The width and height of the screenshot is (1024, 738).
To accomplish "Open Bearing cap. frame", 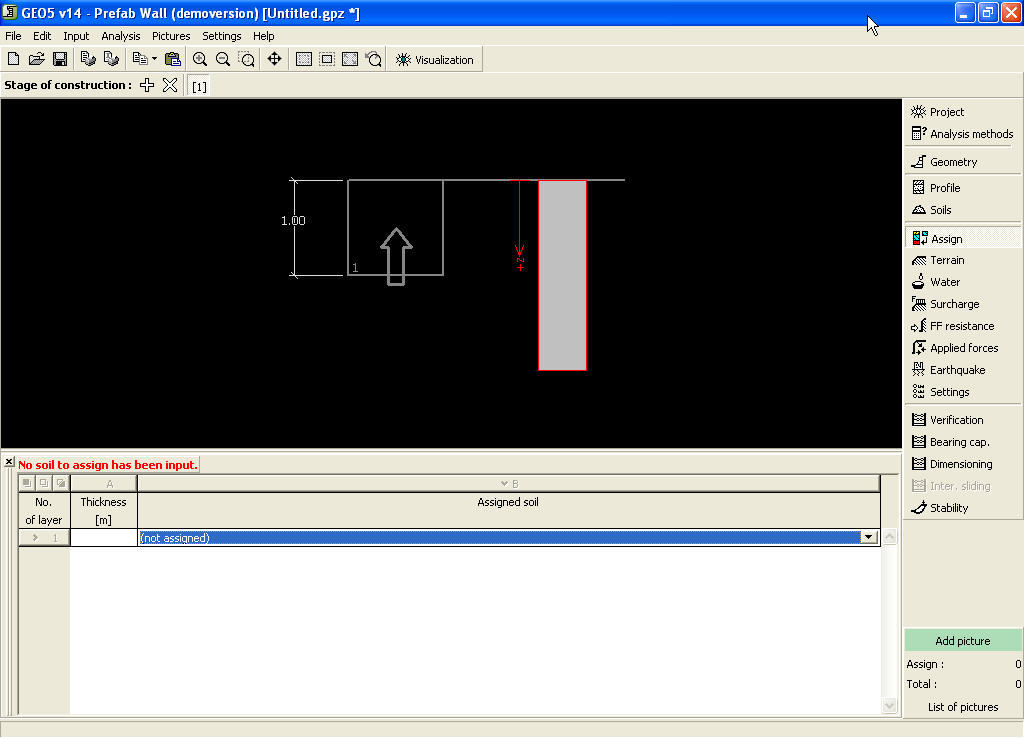I will coord(963,442).
